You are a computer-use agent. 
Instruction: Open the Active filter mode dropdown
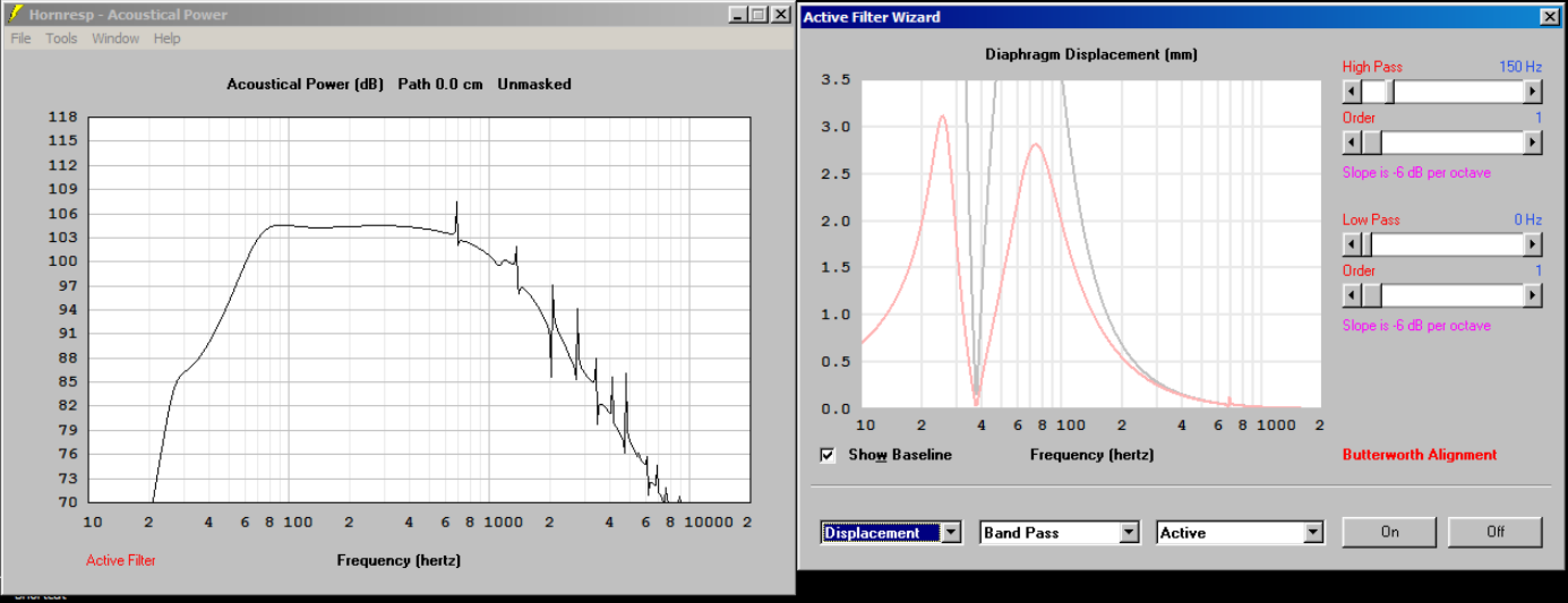click(x=1313, y=532)
